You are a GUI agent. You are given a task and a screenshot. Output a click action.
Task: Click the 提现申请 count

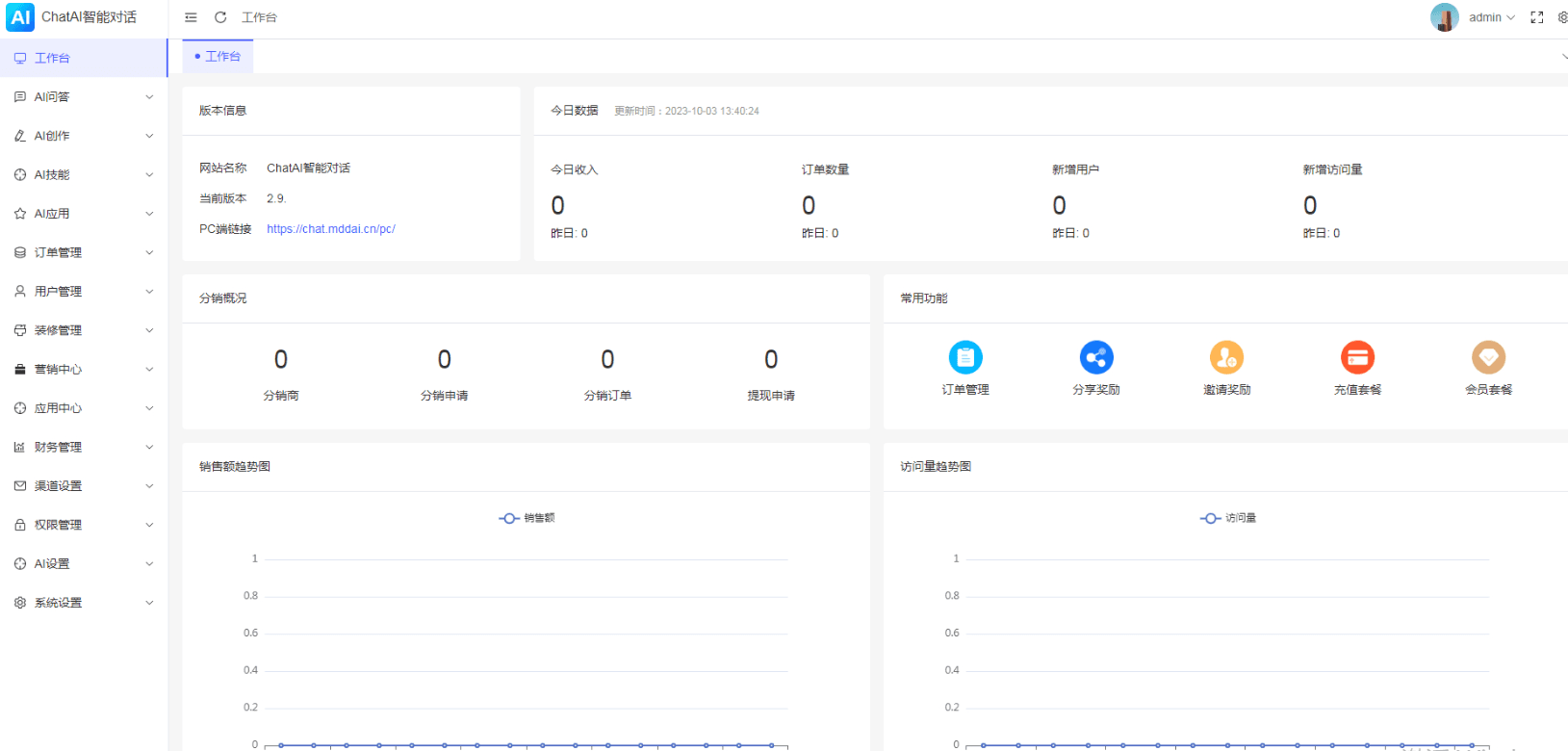click(x=771, y=359)
